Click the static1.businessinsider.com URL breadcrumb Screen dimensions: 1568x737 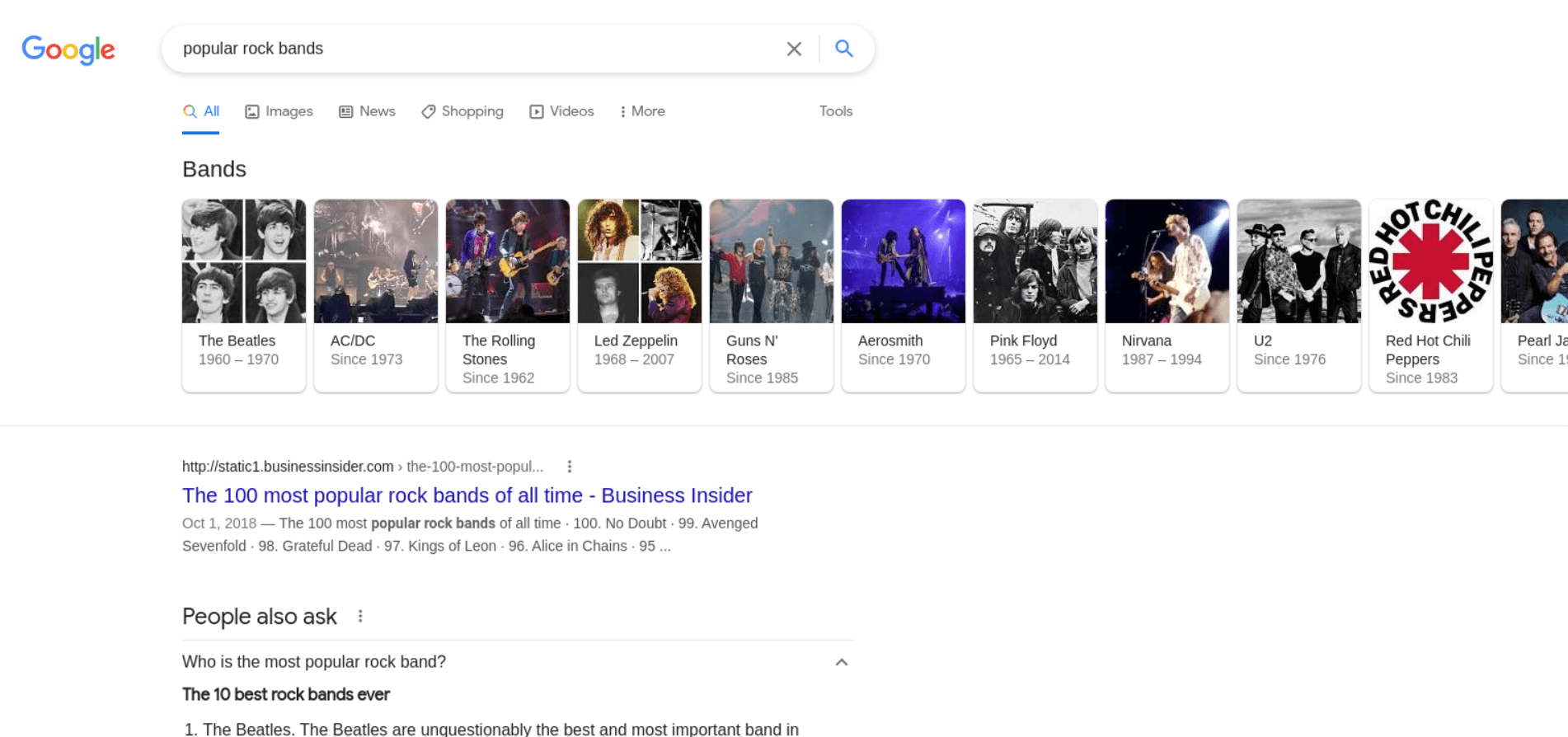click(x=363, y=467)
